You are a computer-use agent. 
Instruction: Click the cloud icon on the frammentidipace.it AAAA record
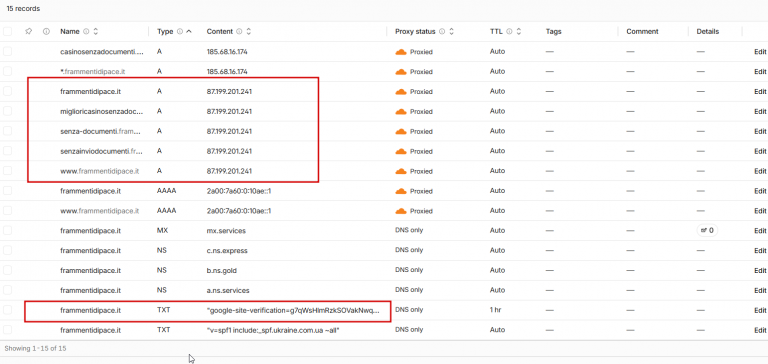(401, 191)
